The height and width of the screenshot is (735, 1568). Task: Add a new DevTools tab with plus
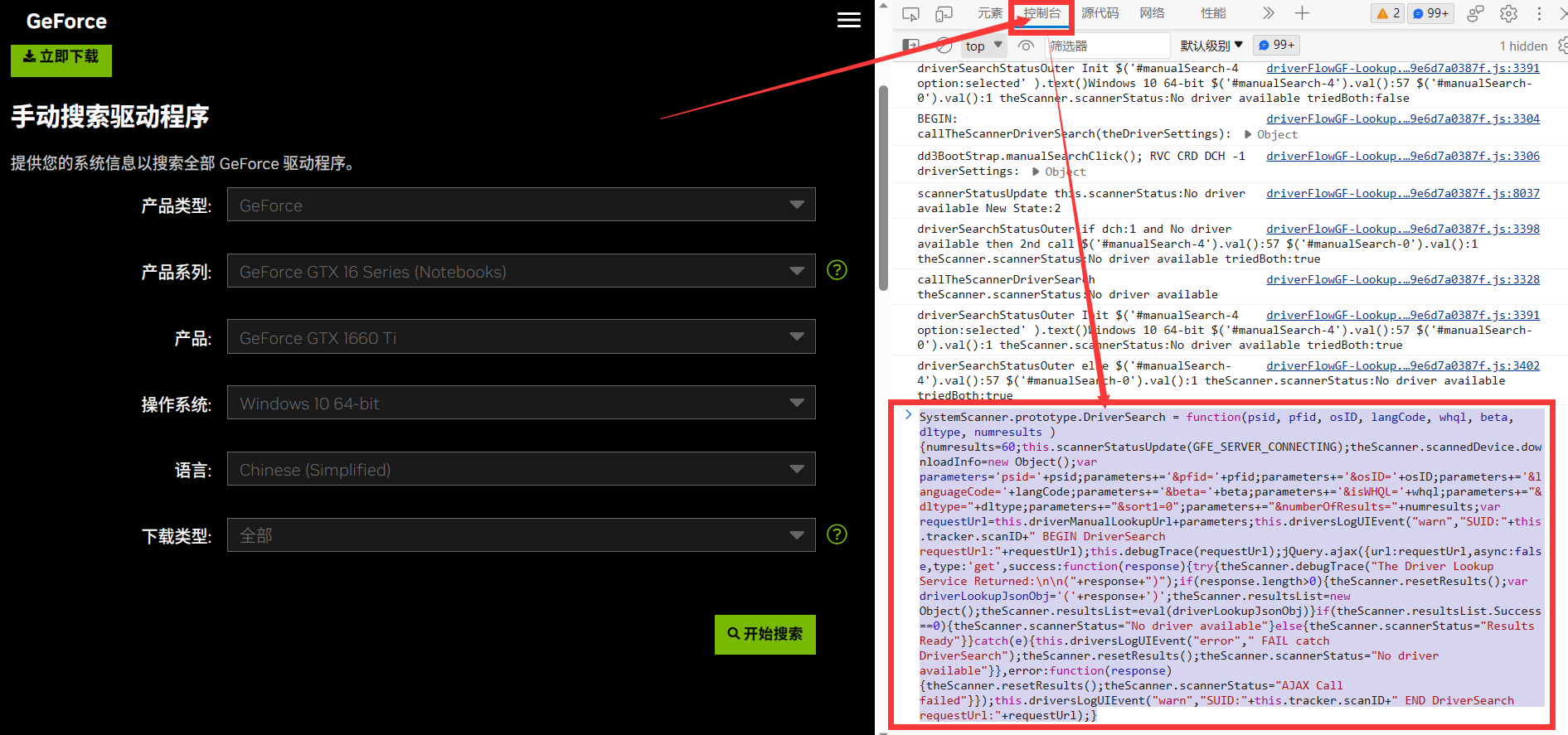[x=1302, y=13]
